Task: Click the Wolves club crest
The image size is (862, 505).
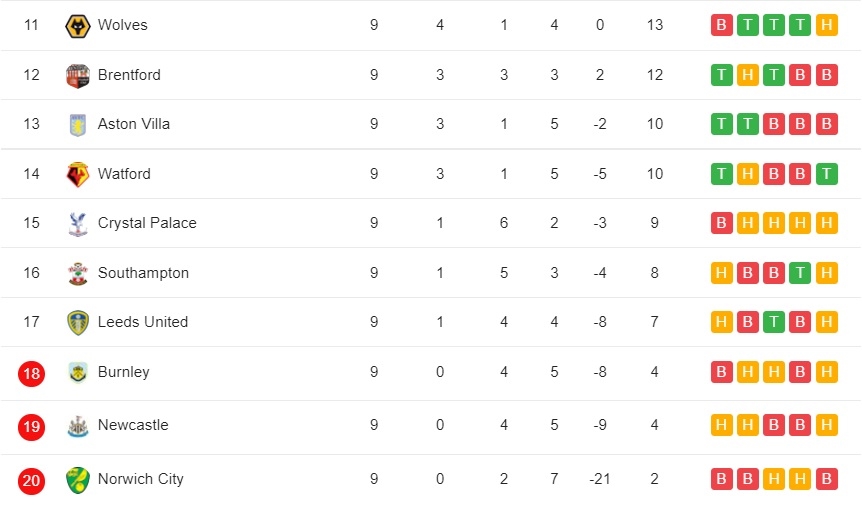Action: click(x=78, y=26)
